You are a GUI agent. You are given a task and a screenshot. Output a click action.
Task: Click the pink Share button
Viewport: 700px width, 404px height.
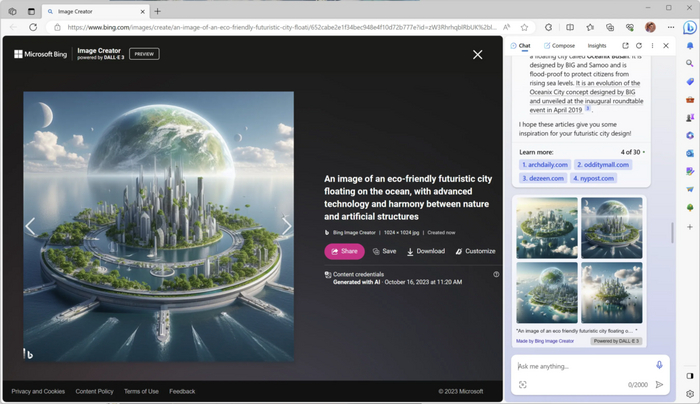pyautogui.click(x=344, y=251)
